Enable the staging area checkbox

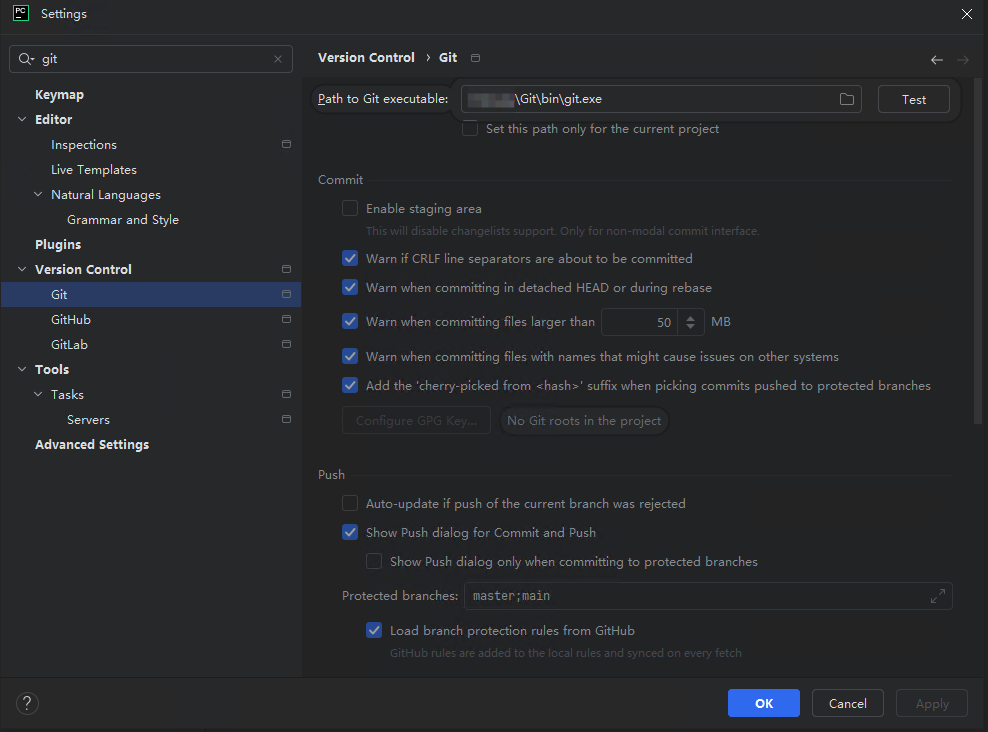coord(350,208)
